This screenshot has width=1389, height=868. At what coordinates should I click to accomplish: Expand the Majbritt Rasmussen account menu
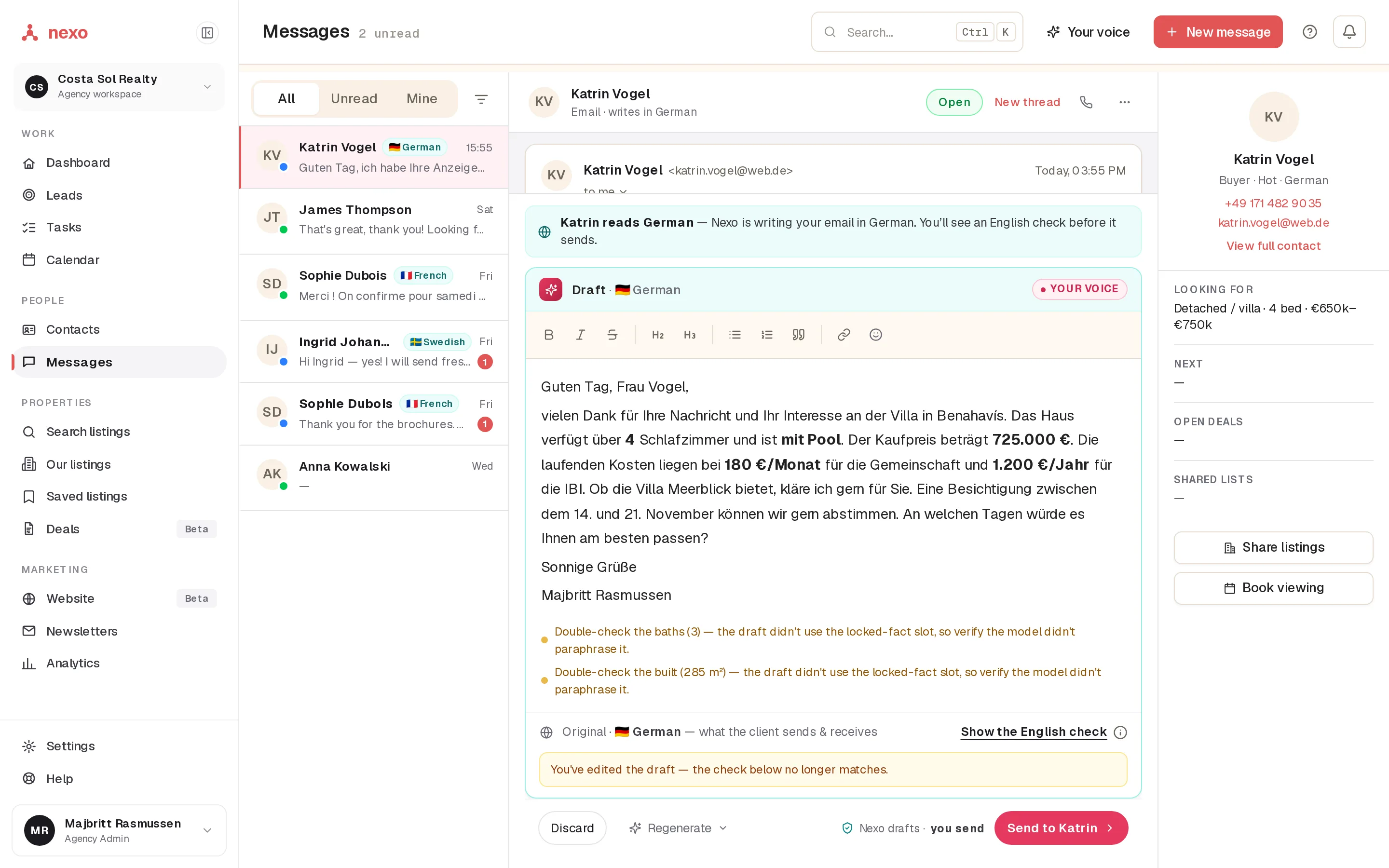click(119, 830)
